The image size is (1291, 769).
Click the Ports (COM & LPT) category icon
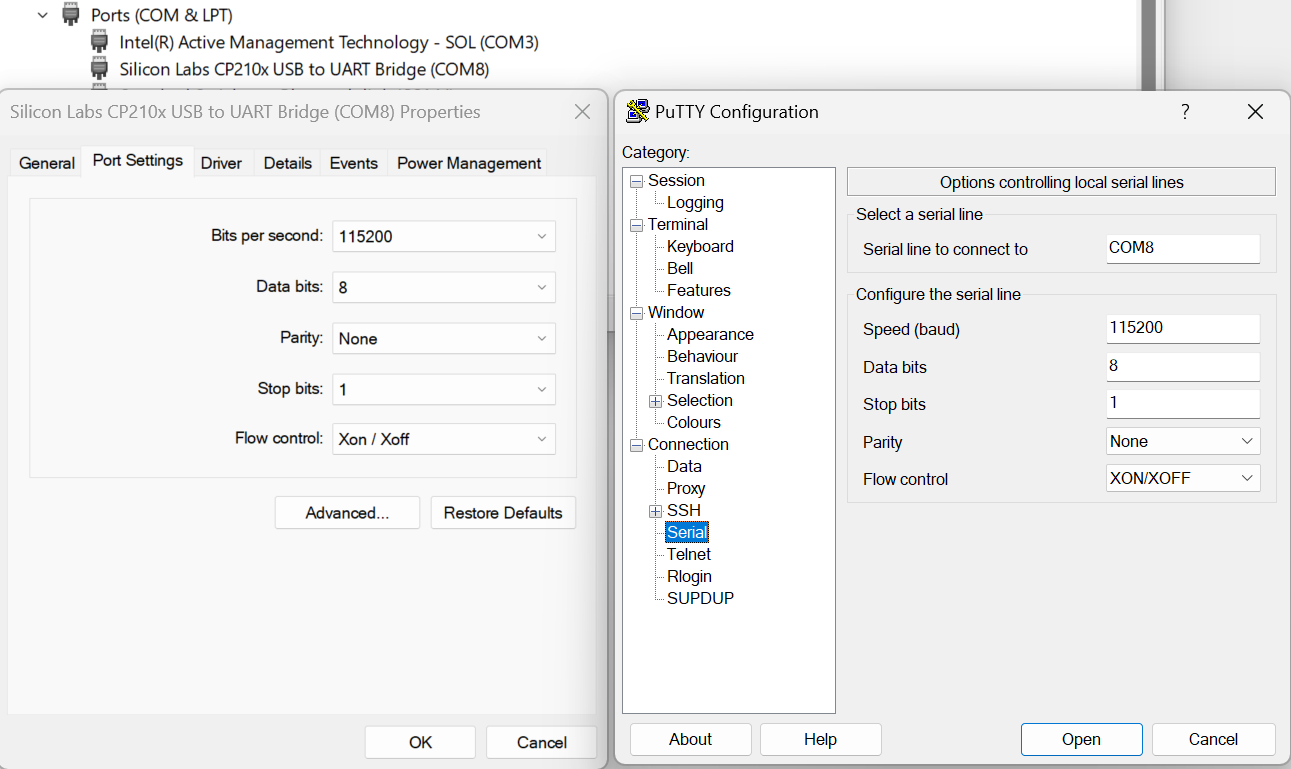(71, 15)
